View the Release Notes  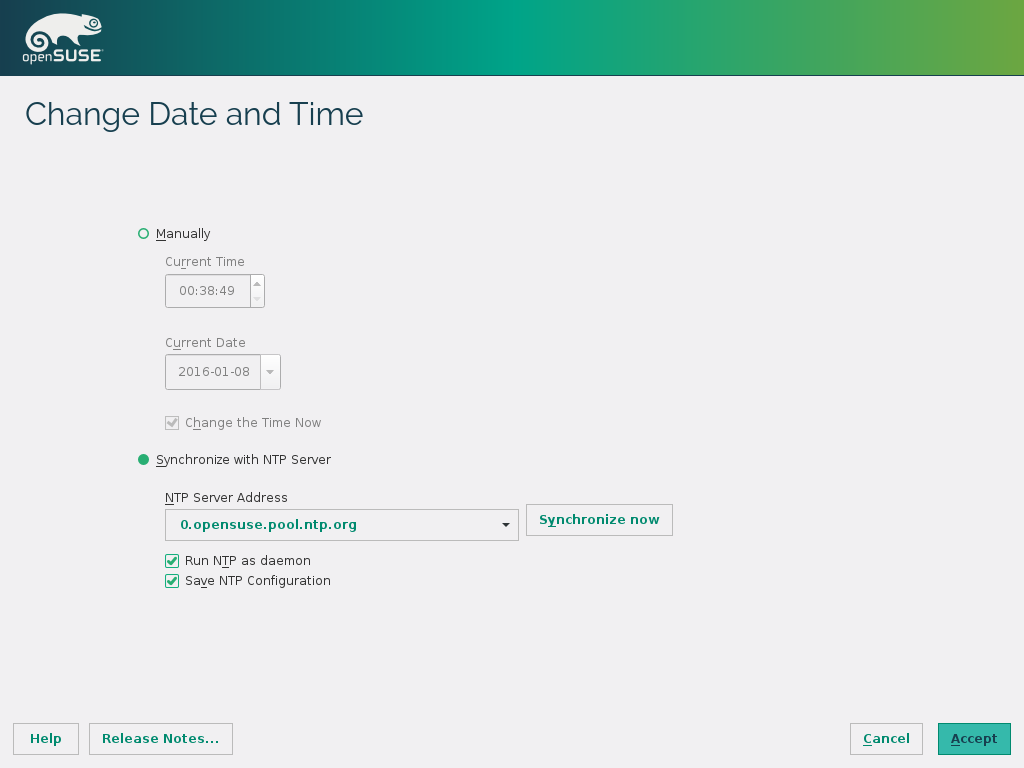161,739
